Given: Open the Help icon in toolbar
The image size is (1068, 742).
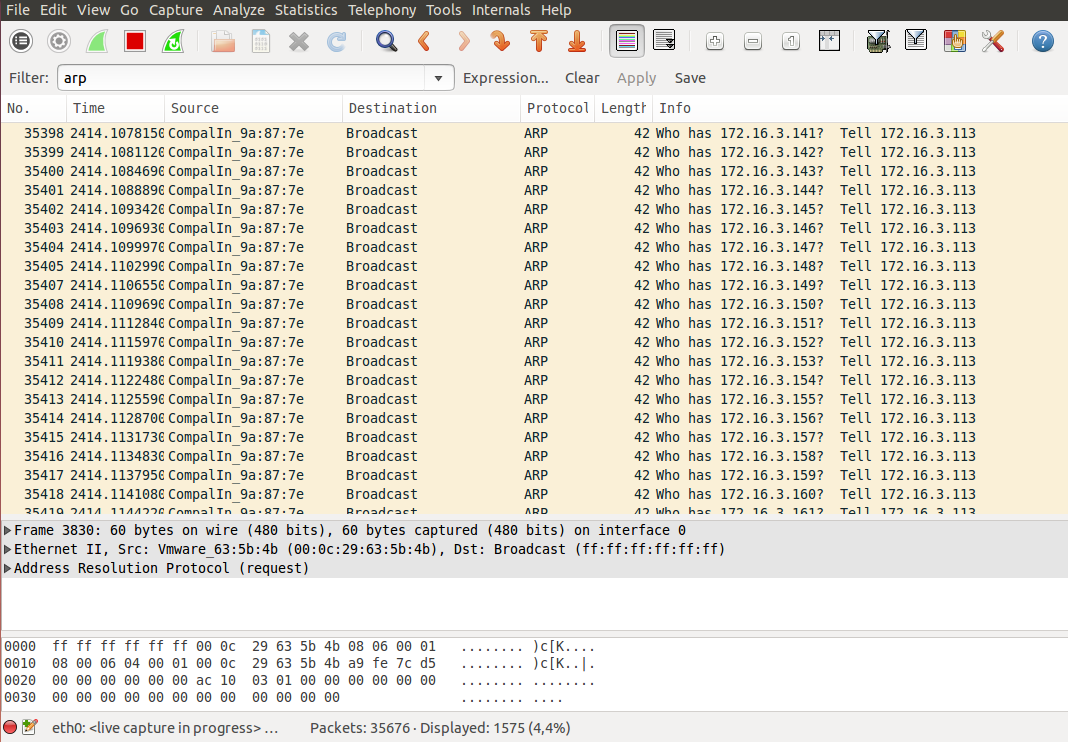Looking at the screenshot, I should 1043,41.
